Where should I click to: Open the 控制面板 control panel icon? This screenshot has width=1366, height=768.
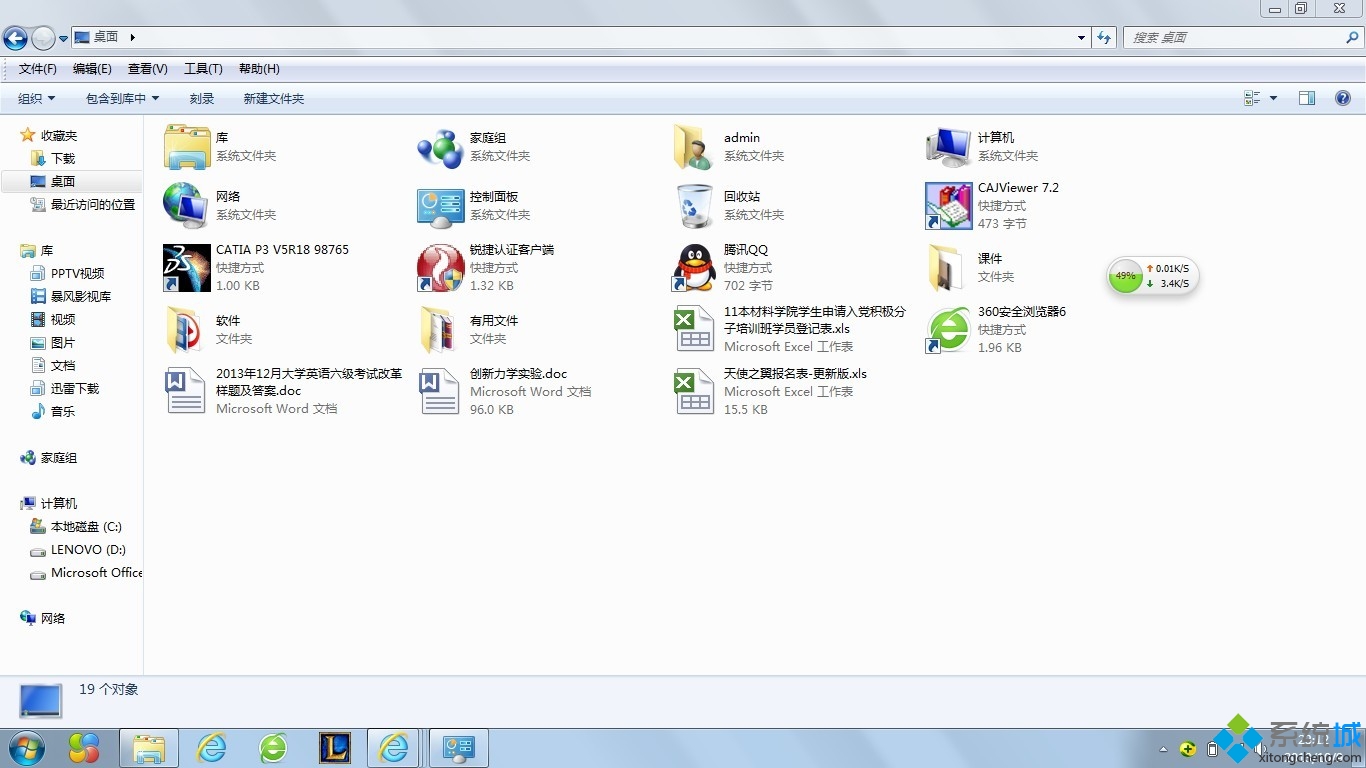[440, 206]
